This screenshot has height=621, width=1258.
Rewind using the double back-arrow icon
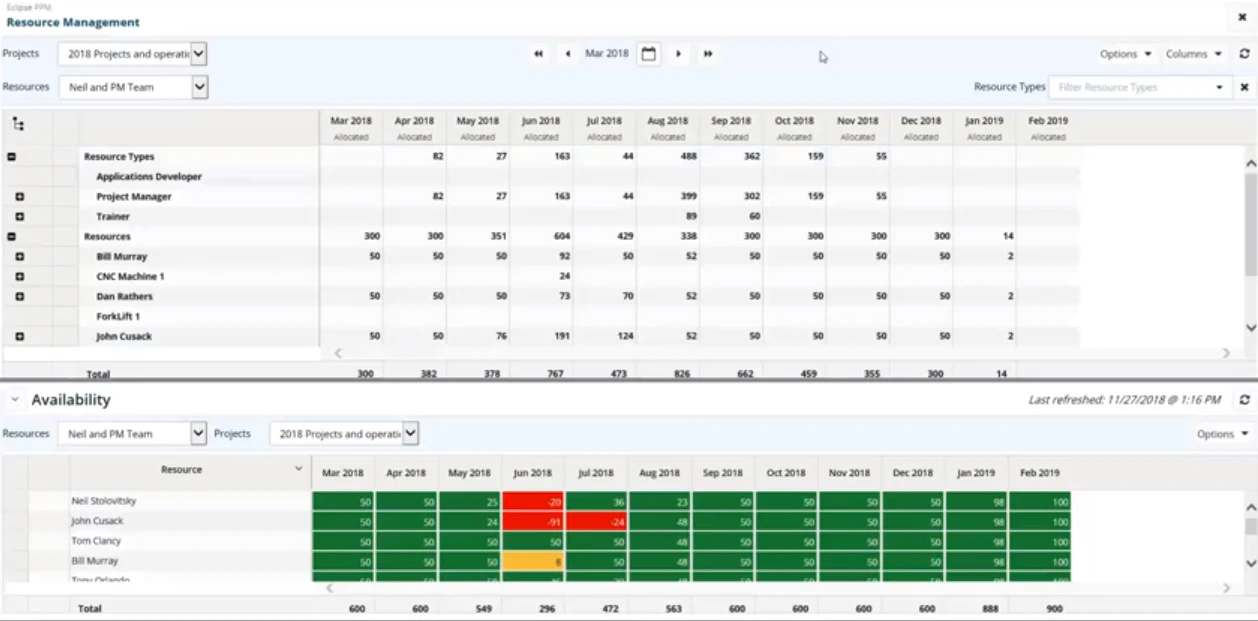[538, 54]
